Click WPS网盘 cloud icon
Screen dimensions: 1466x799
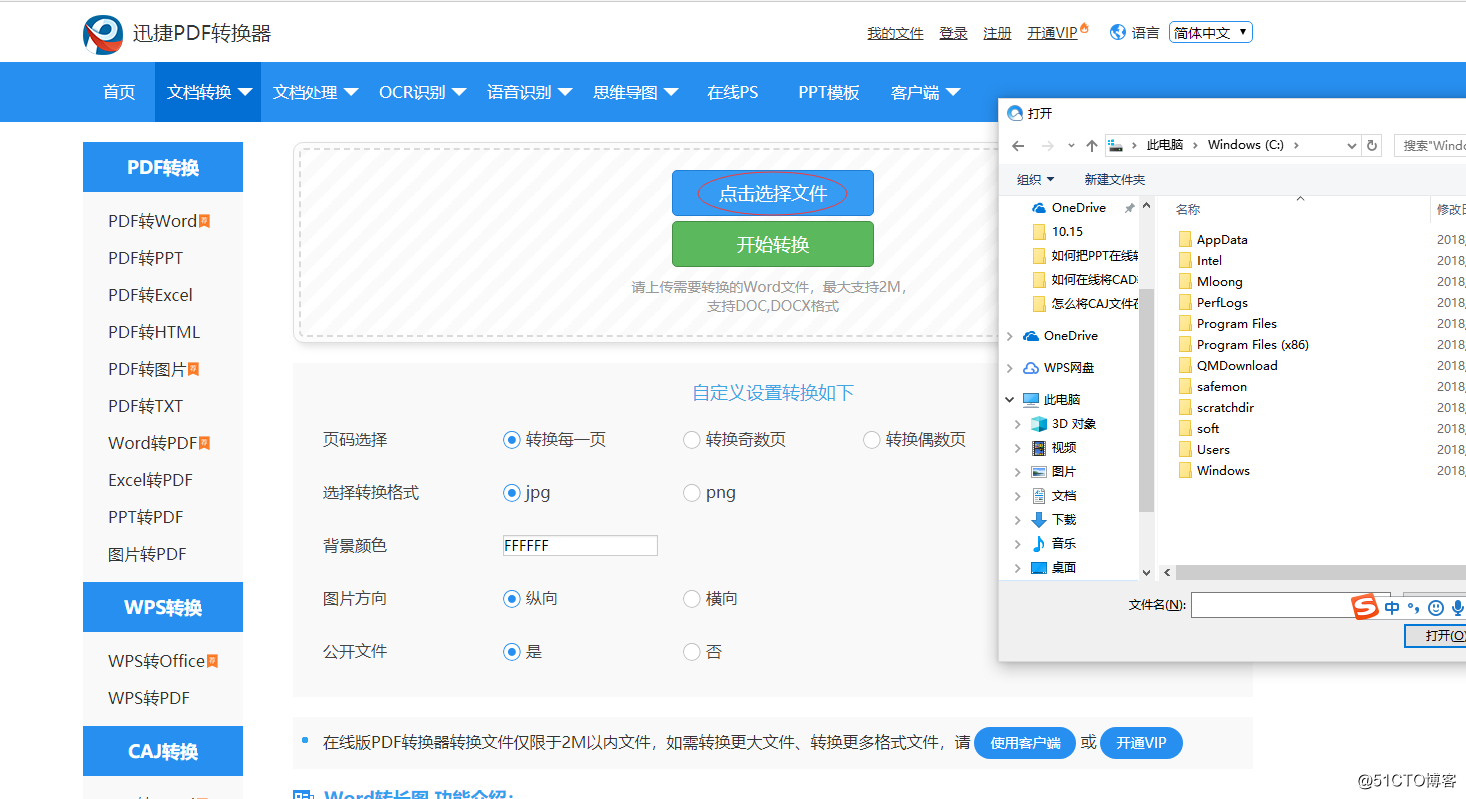[x=1031, y=368]
